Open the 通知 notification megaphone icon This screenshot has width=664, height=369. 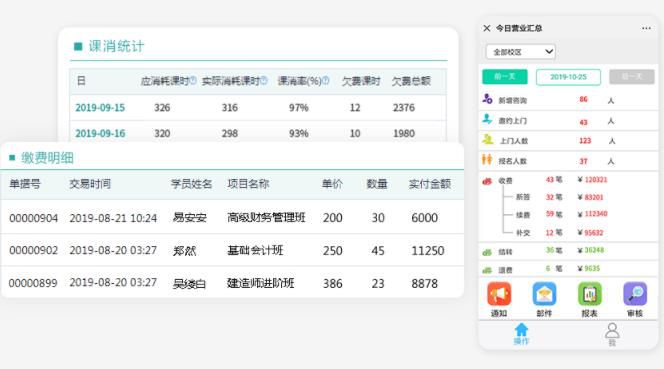tap(499, 294)
